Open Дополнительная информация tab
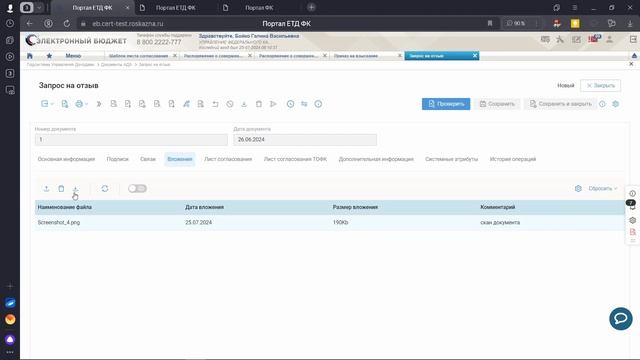 376,159
